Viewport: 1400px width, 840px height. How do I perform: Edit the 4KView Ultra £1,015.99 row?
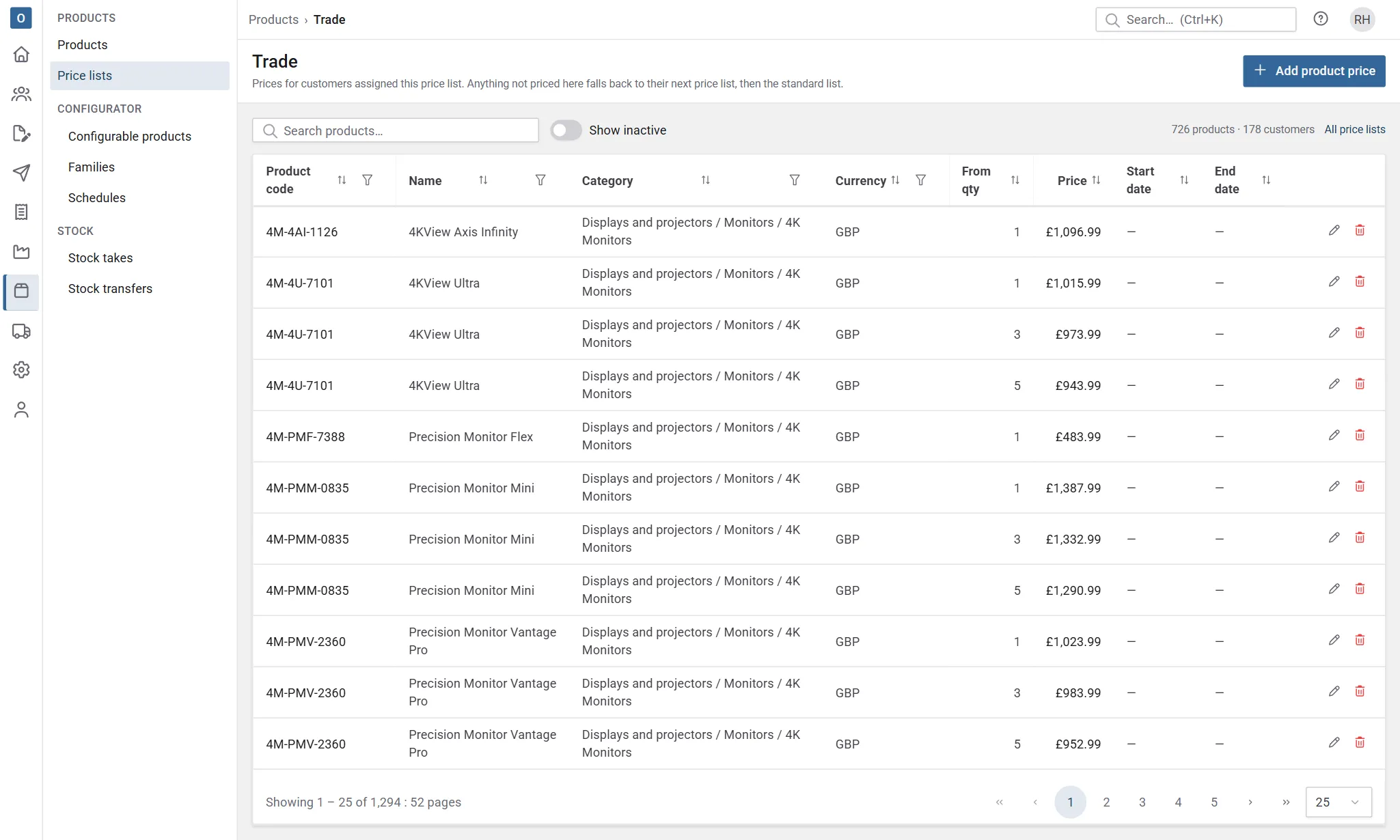point(1334,282)
